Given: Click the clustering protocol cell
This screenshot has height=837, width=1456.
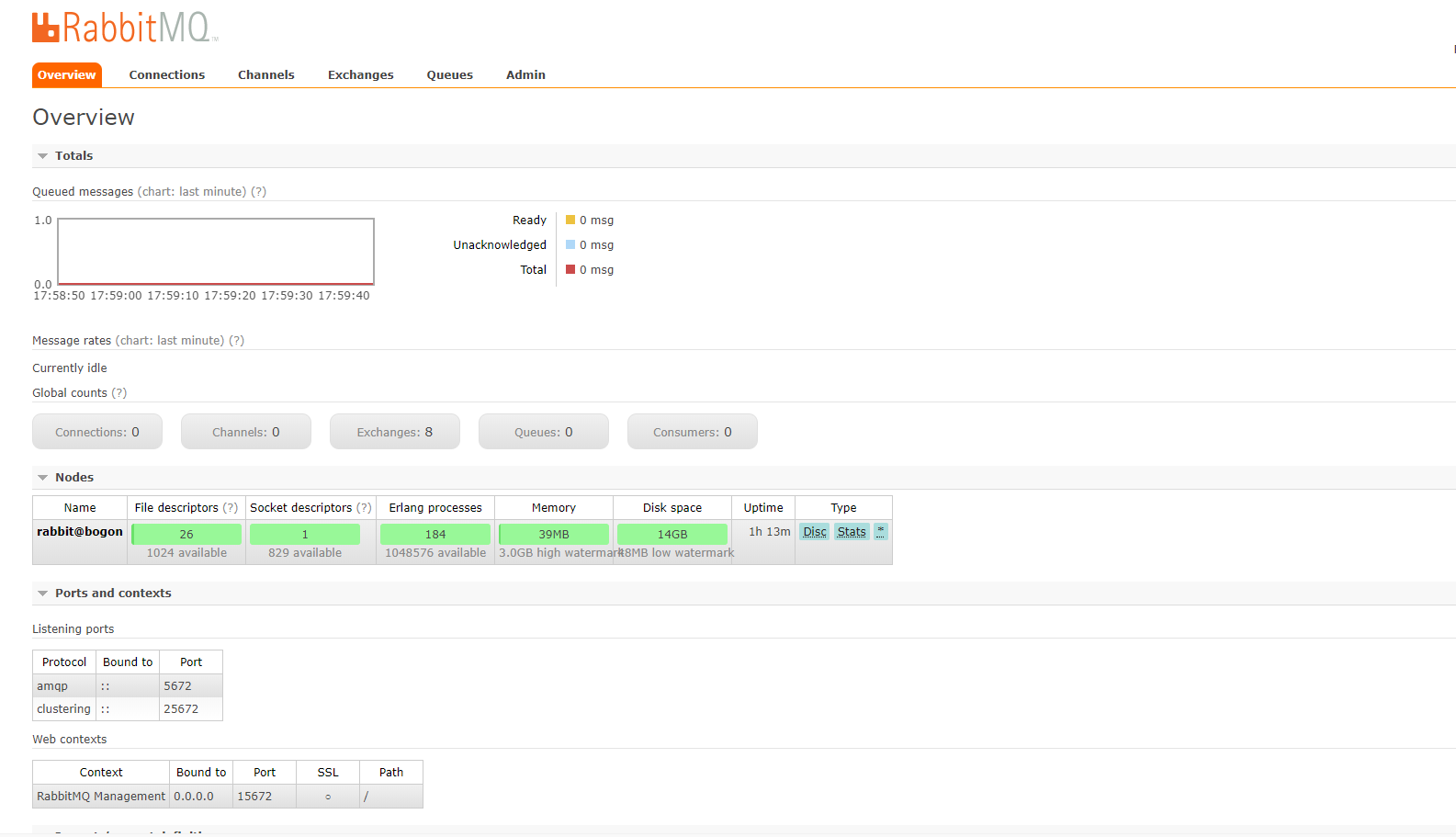Looking at the screenshot, I should (x=64, y=709).
